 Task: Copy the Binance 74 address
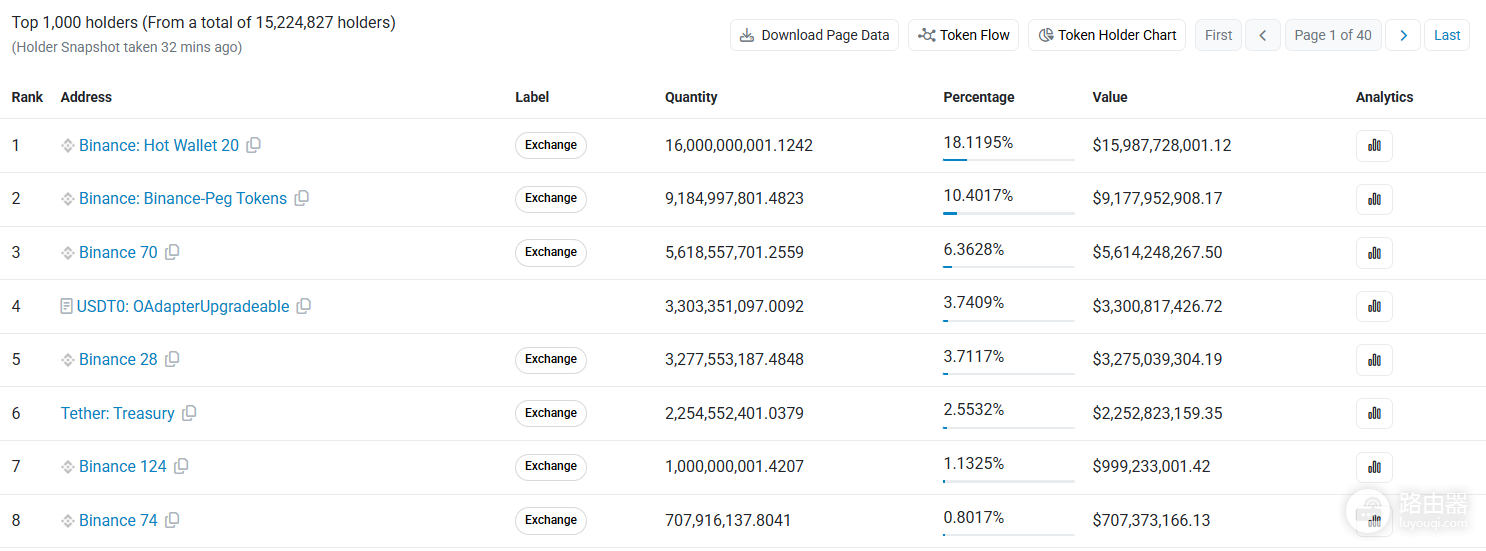(172, 520)
